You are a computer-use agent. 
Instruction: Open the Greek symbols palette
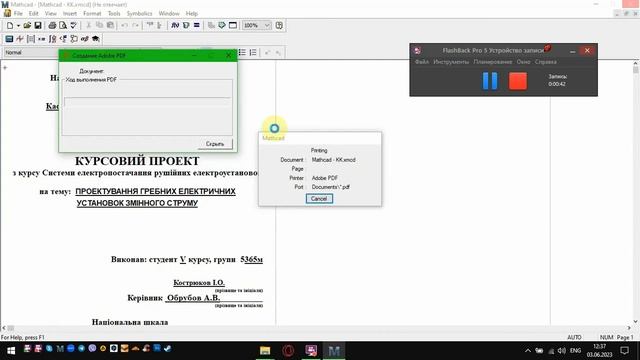84,39
